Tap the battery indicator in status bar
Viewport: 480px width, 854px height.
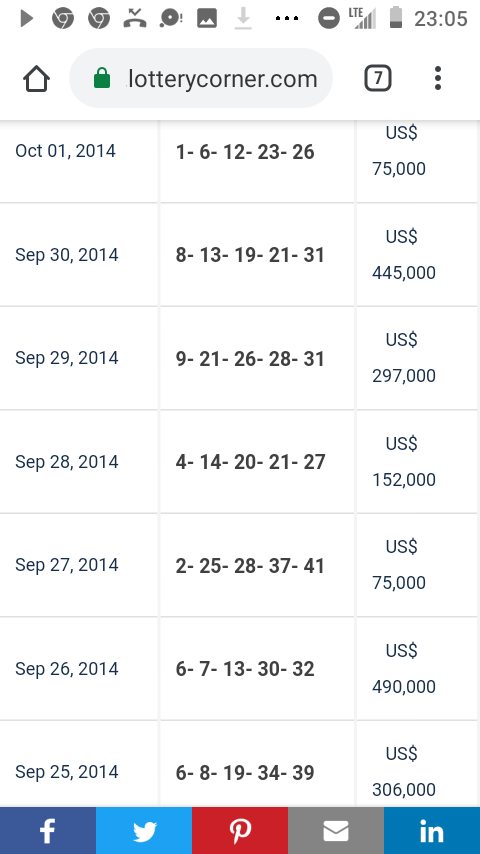pos(396,17)
